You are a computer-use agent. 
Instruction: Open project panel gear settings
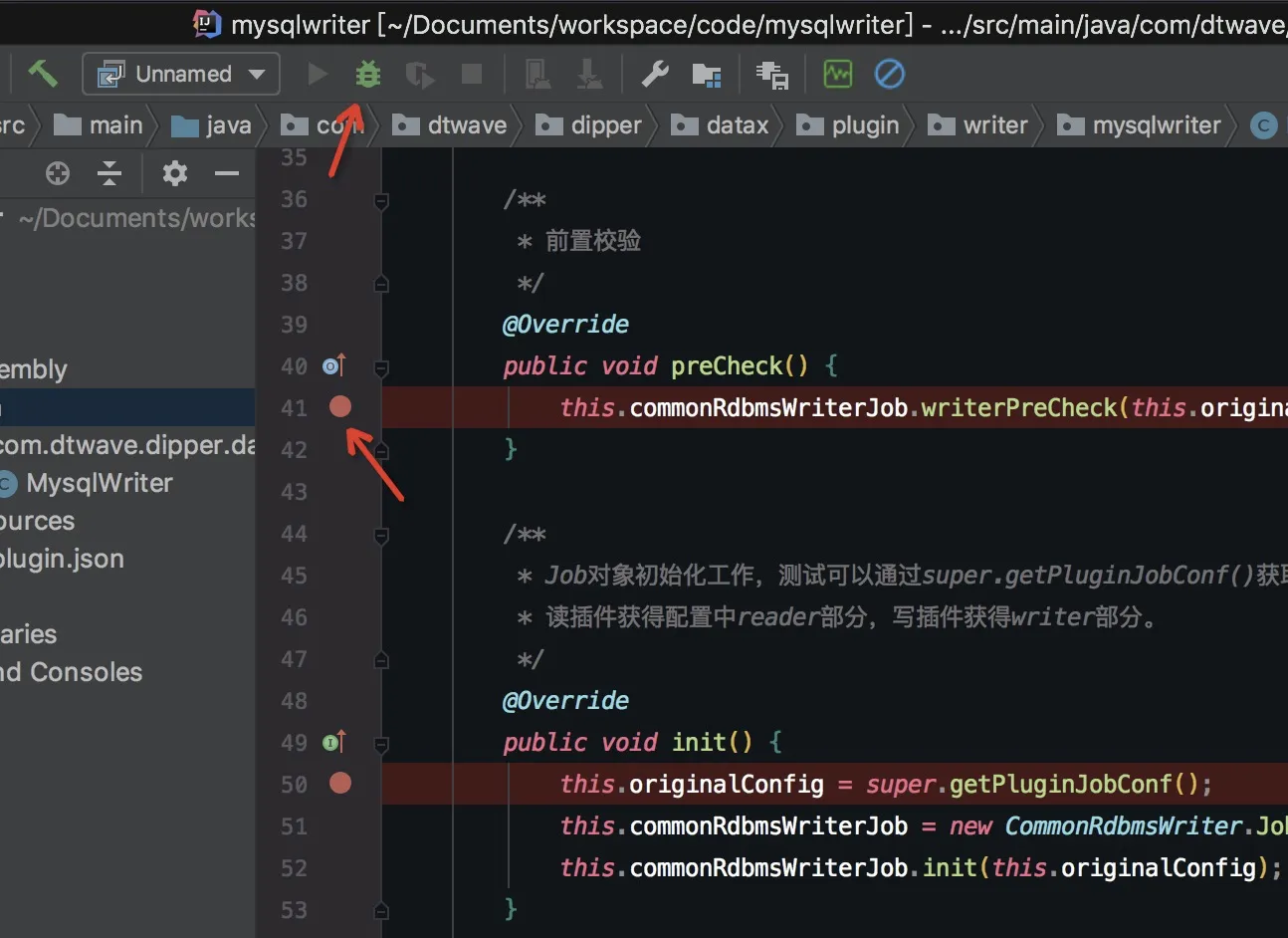pos(175,173)
